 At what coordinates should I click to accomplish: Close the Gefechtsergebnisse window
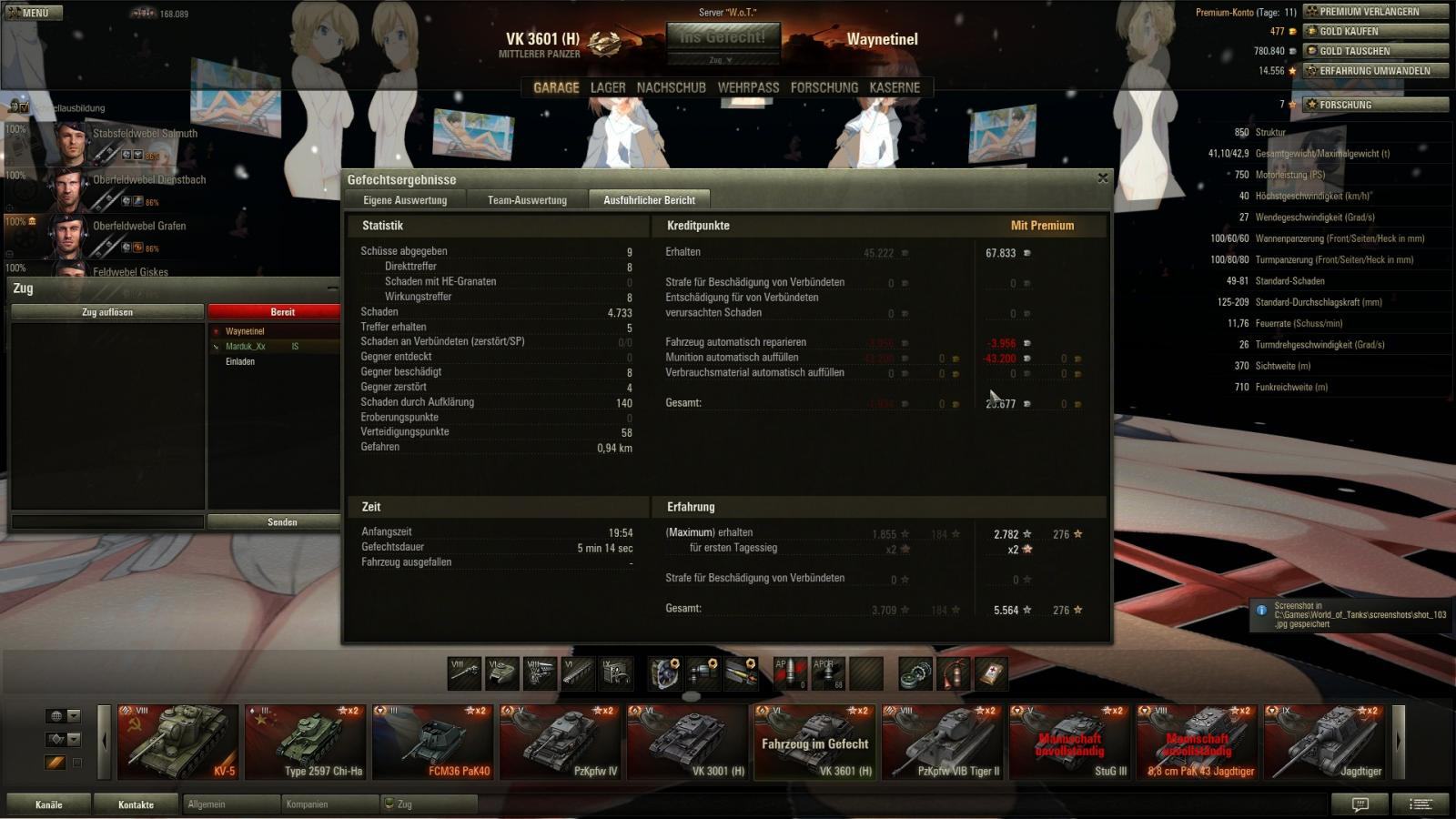(1103, 178)
